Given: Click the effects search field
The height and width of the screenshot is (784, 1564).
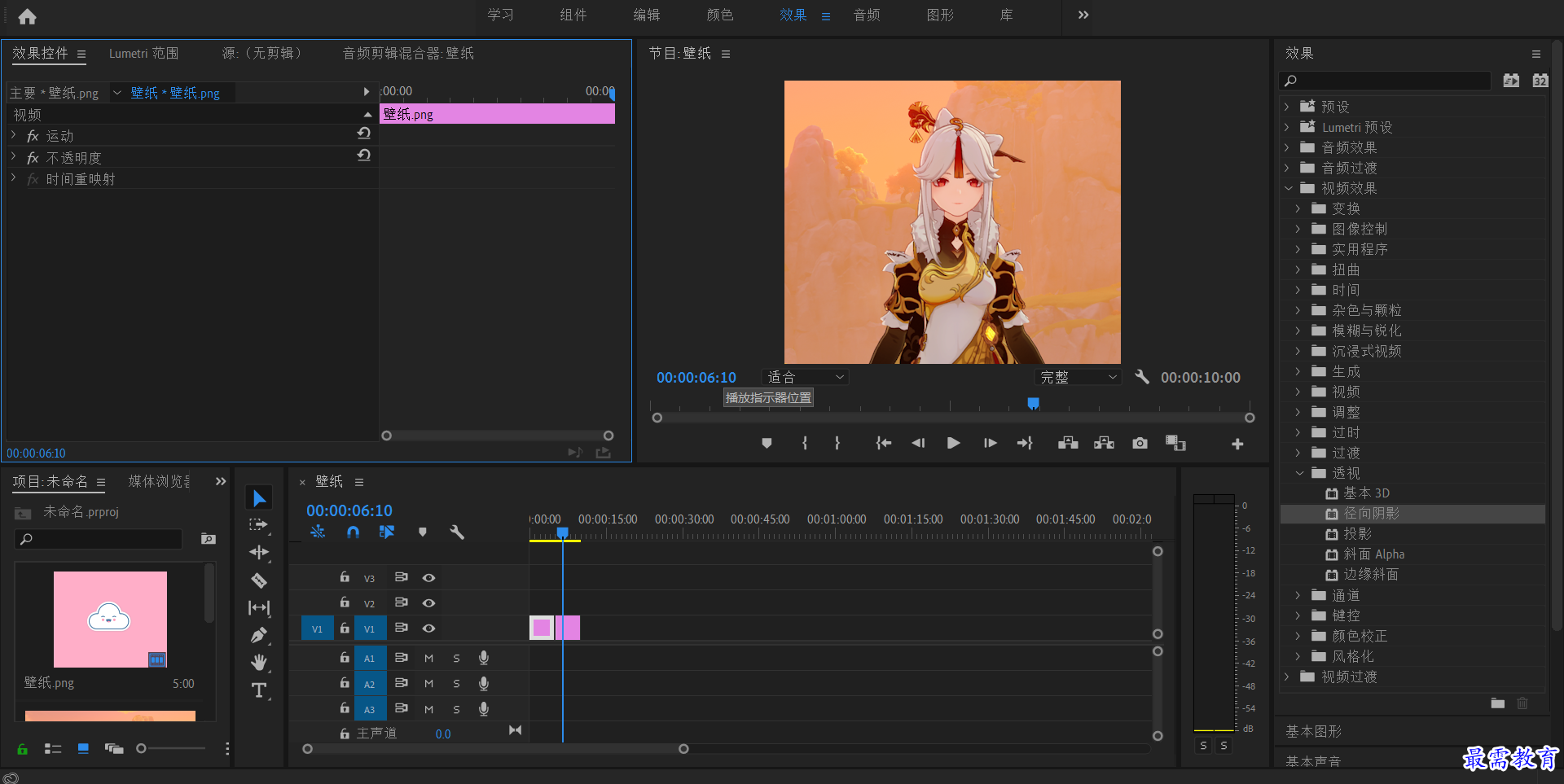Looking at the screenshot, I should [x=1385, y=81].
